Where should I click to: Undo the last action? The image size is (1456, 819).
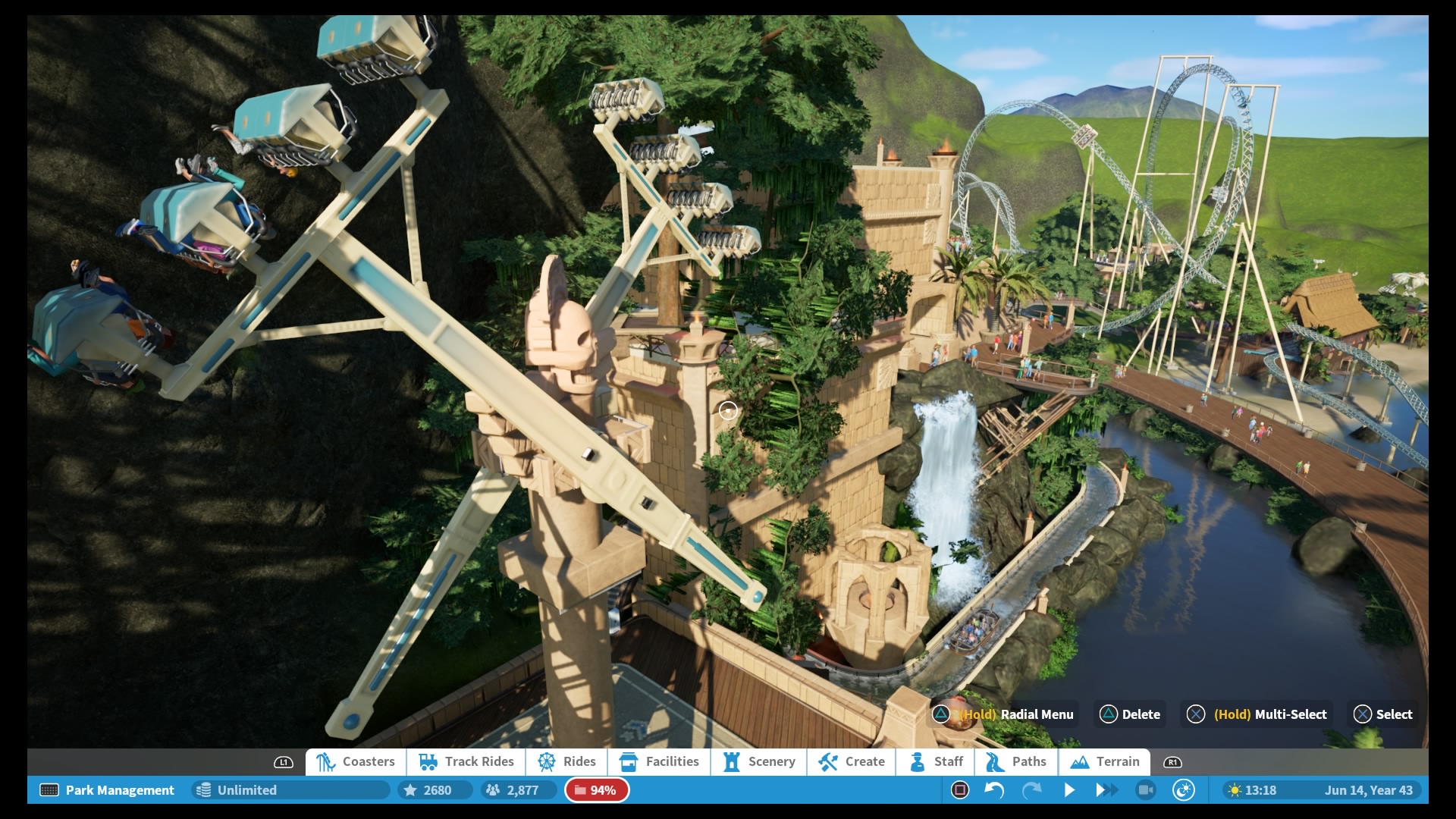(994, 790)
